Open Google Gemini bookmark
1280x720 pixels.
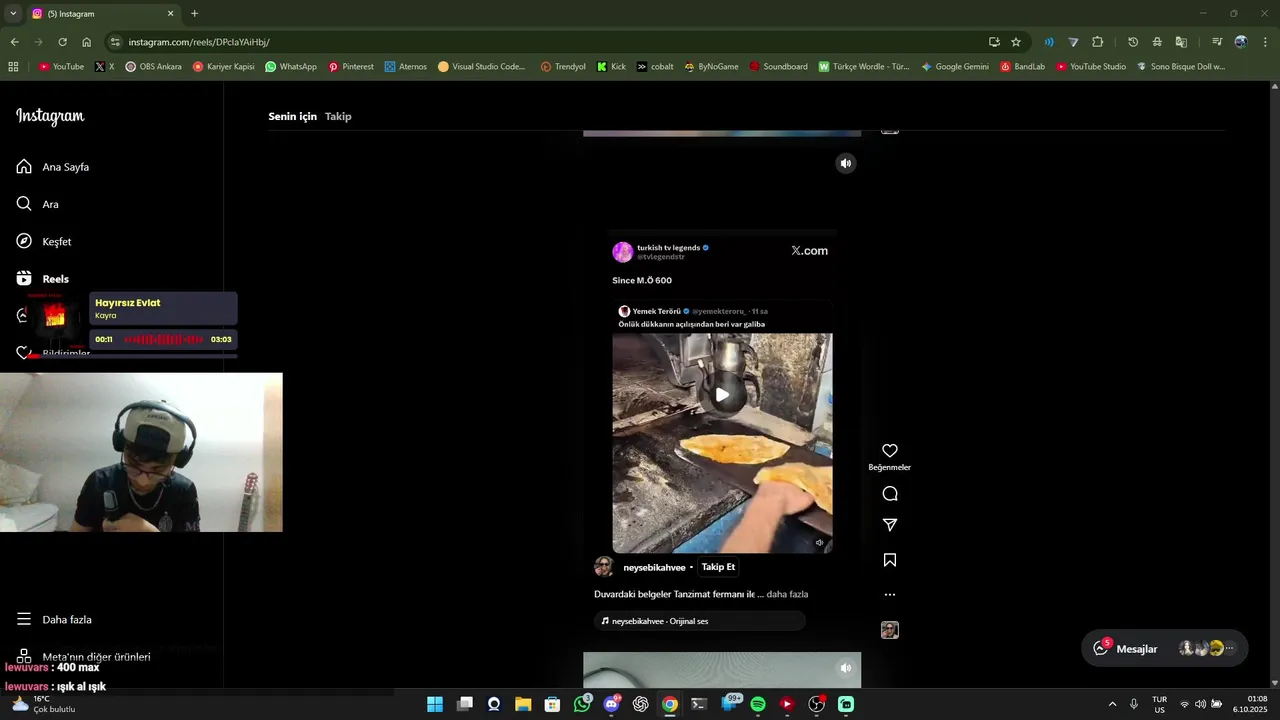click(x=955, y=67)
